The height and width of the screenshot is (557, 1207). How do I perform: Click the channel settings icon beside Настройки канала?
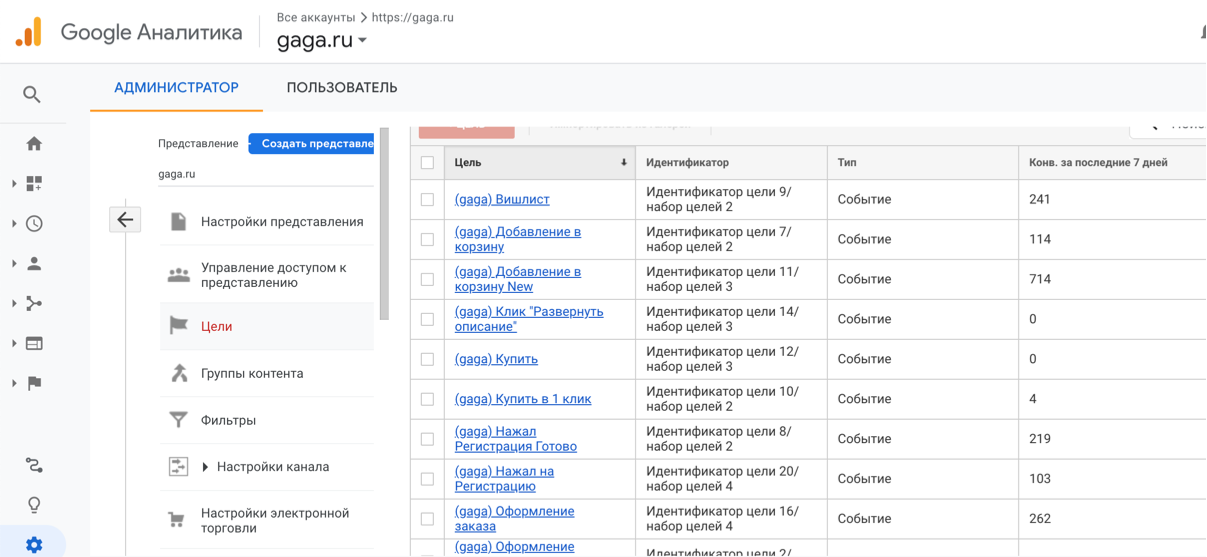[178, 467]
